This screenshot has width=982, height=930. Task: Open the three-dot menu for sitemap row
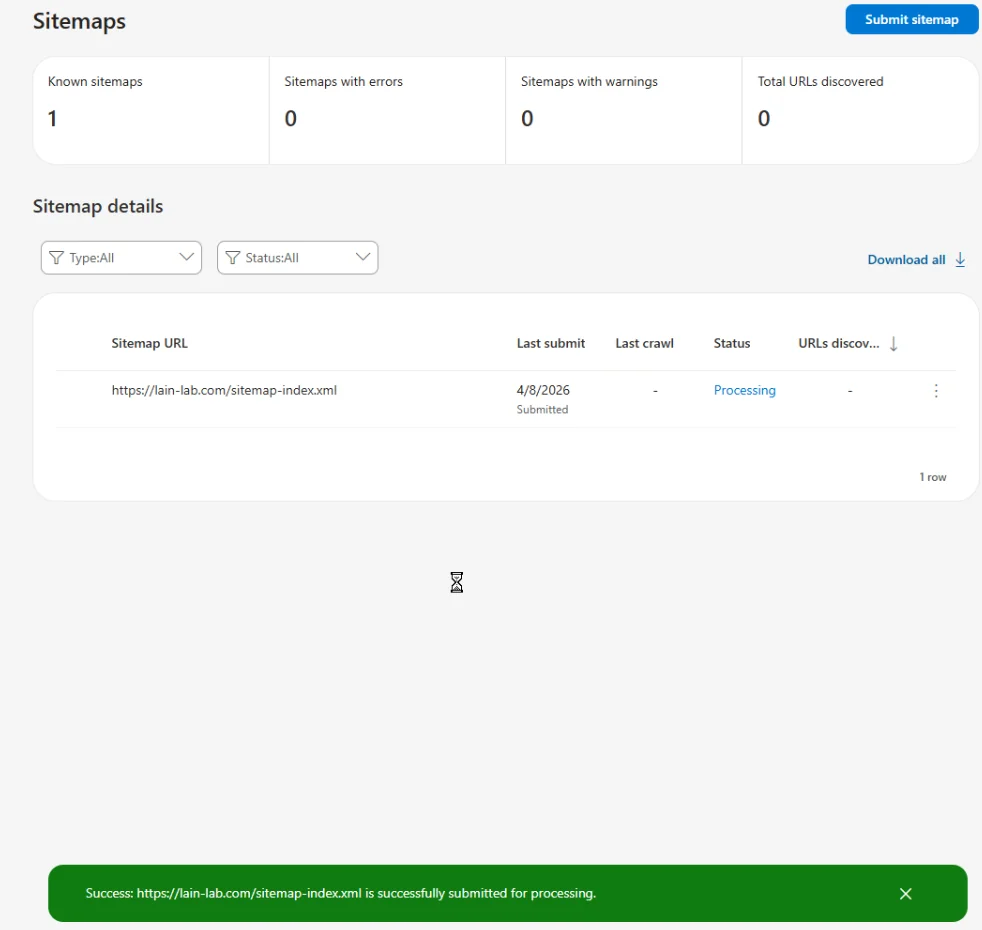(936, 391)
